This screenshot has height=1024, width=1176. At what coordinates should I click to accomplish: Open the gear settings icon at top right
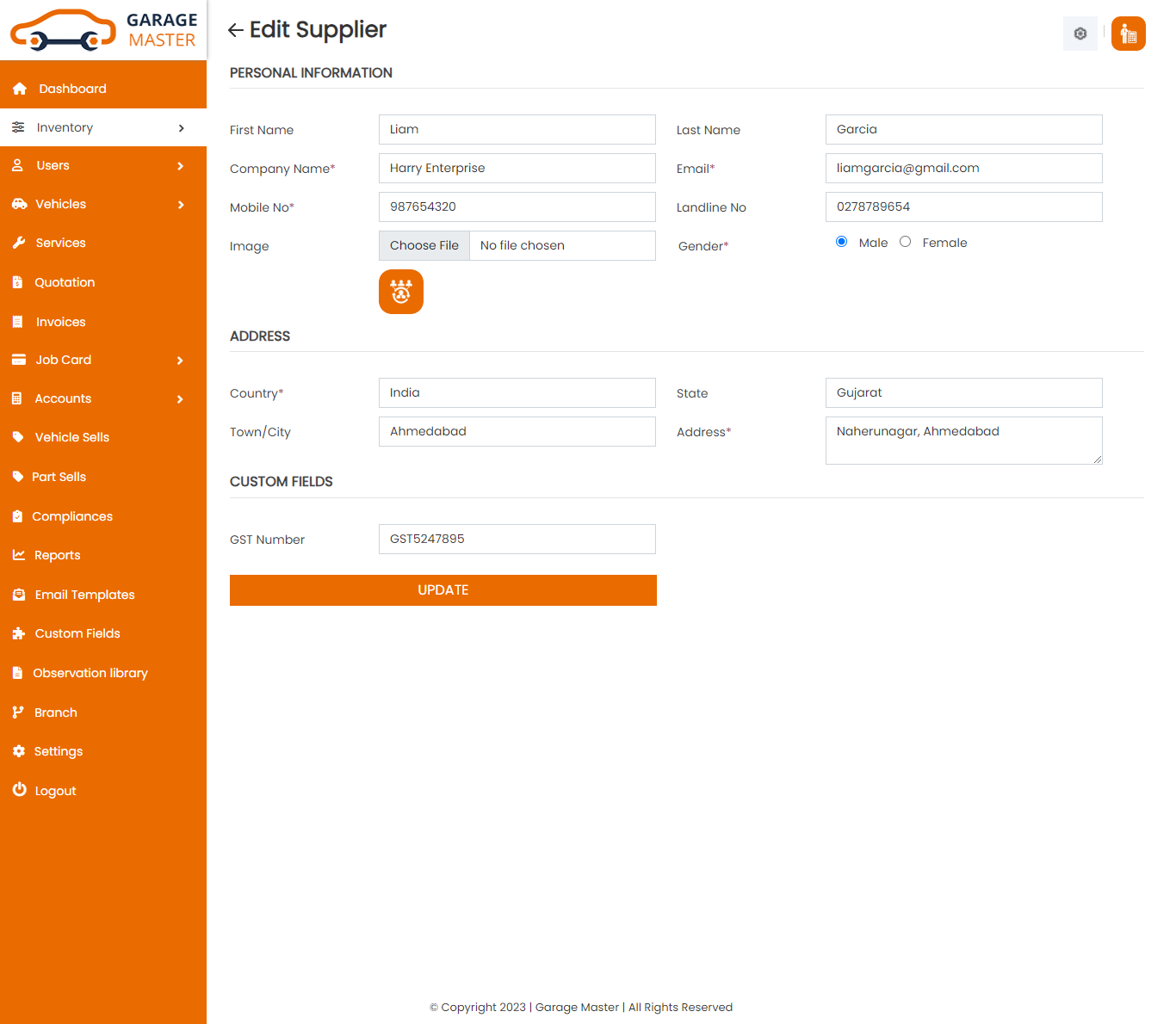tap(1080, 34)
